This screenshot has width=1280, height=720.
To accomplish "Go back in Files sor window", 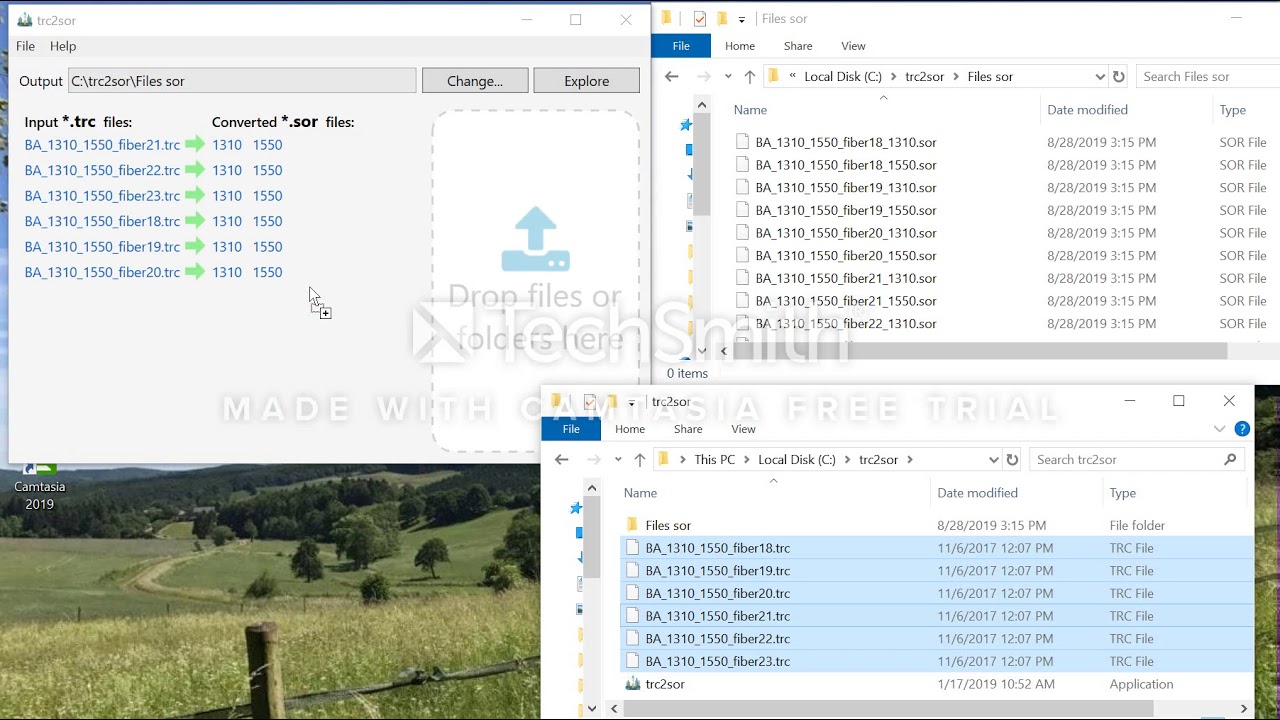I will (672, 77).
